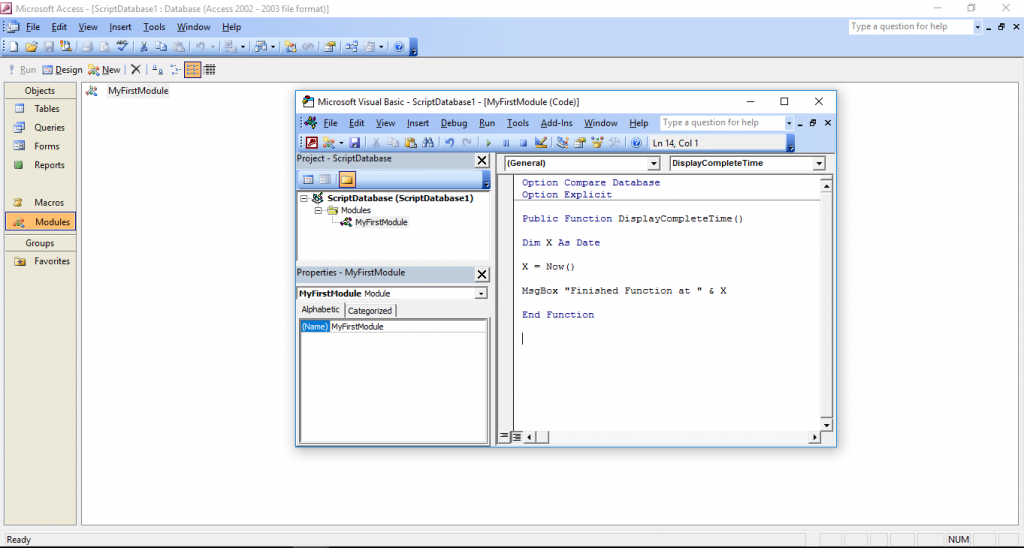1024x548 pixels.
Task: Click the New database icon in Access toolbar
Action: tap(14, 46)
